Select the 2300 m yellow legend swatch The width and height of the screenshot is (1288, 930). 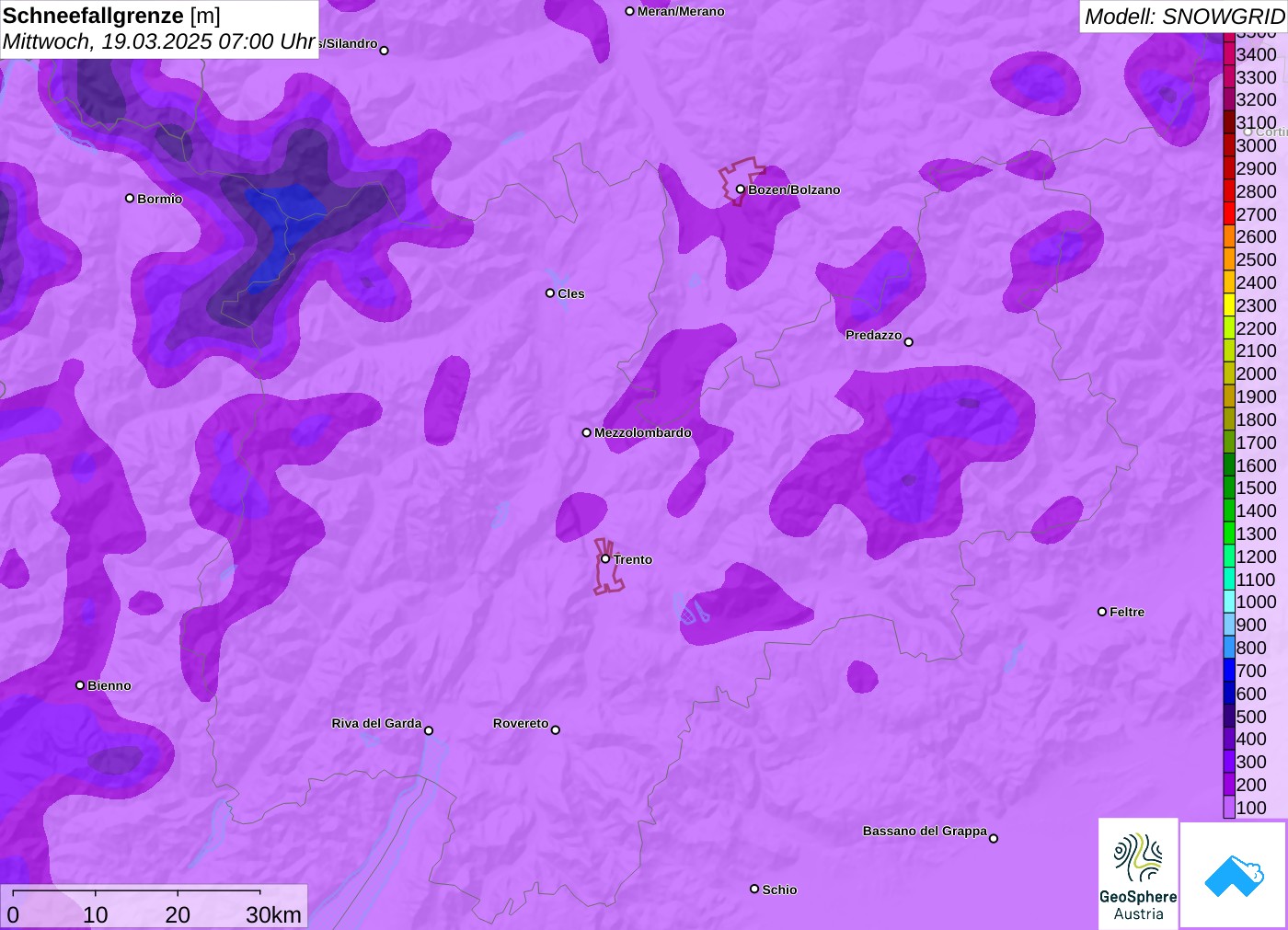[x=1229, y=305]
